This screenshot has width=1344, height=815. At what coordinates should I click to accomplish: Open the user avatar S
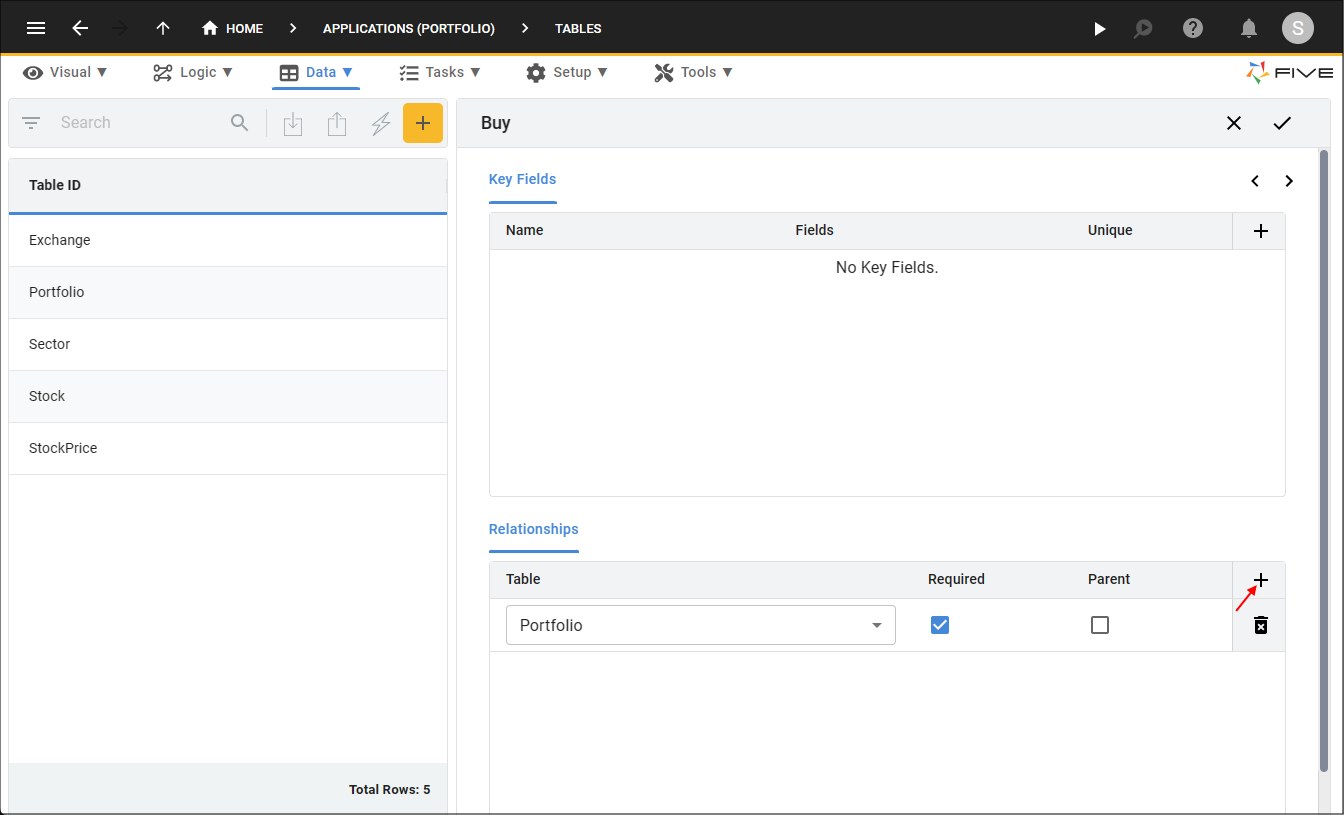pyautogui.click(x=1298, y=28)
